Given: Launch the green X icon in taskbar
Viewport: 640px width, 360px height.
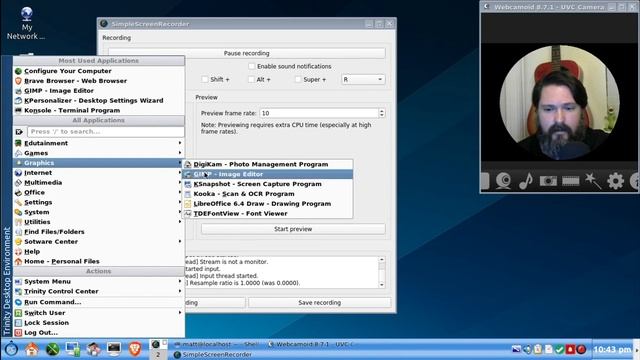Looking at the screenshot, I should coord(52,349).
